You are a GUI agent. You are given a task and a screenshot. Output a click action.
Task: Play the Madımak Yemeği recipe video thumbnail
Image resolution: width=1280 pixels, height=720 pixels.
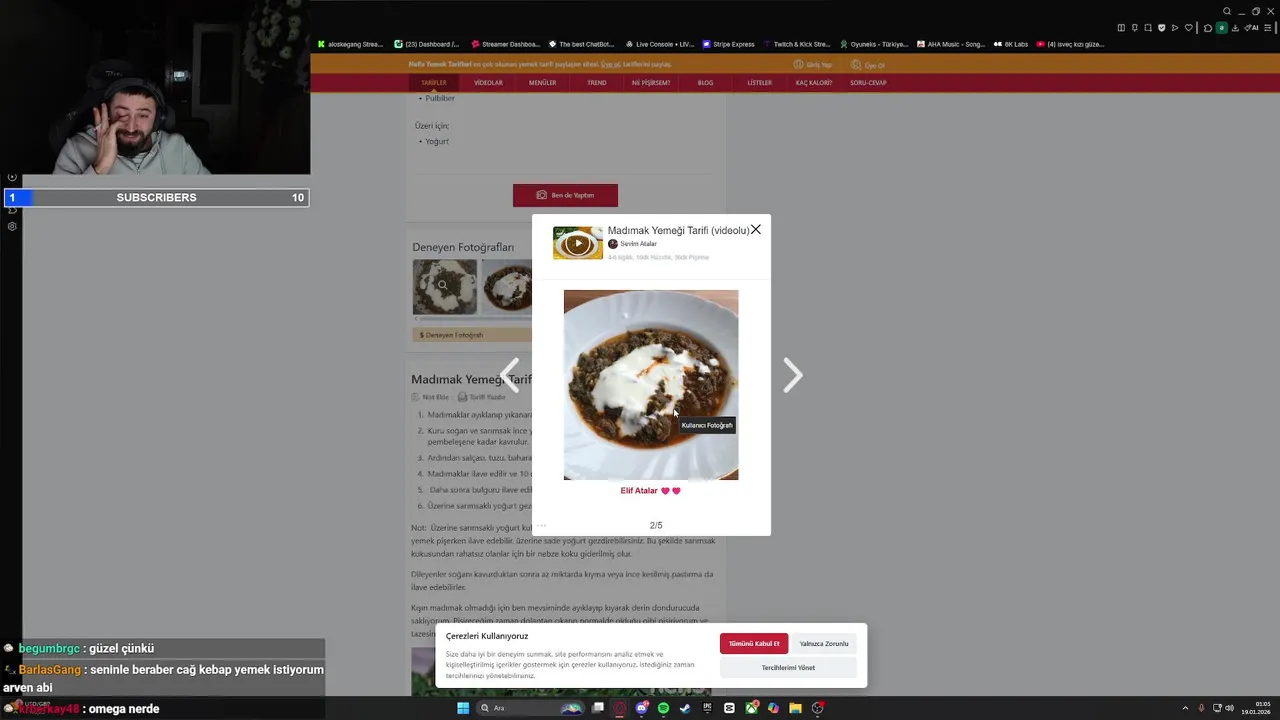(577, 243)
